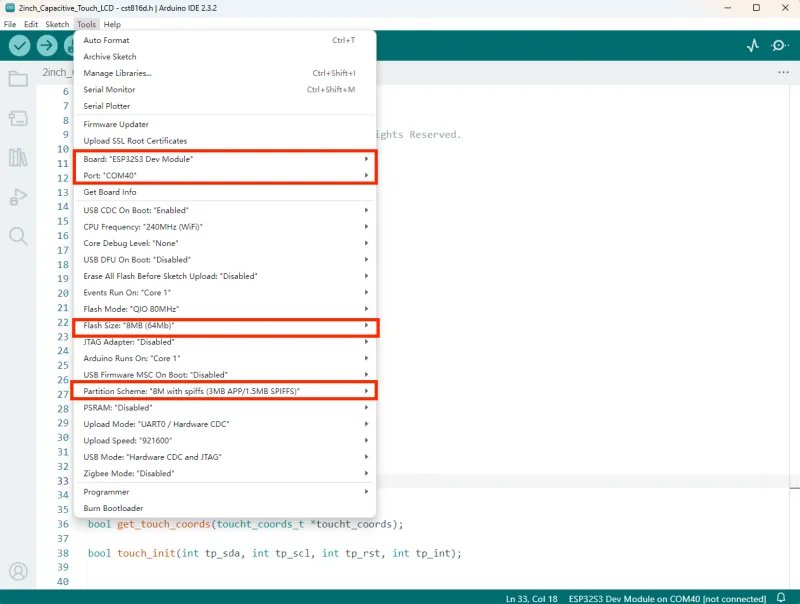Open Manage Libraries from the menu
The width and height of the screenshot is (800, 604).
click(224, 73)
